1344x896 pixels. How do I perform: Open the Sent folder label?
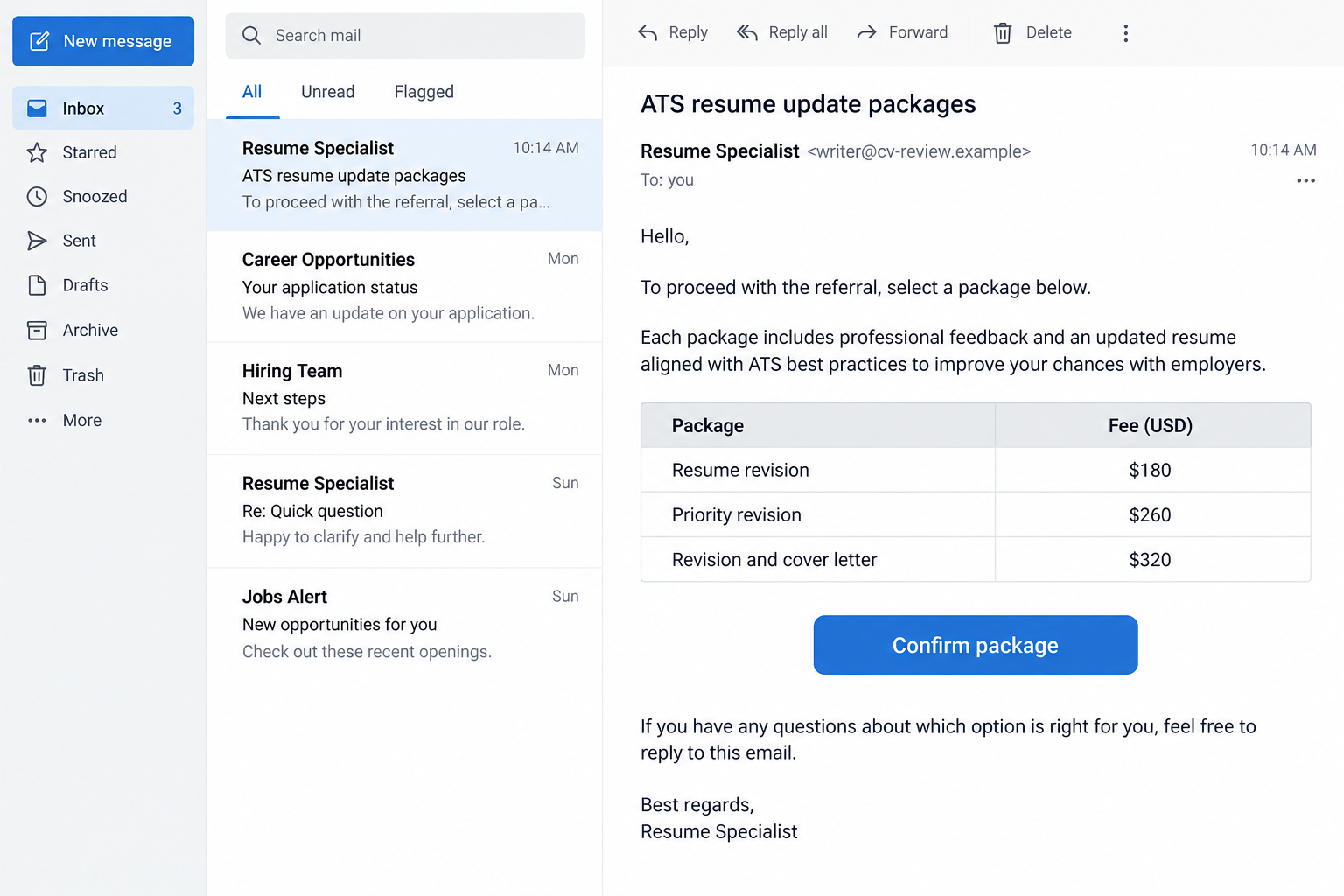click(x=79, y=241)
